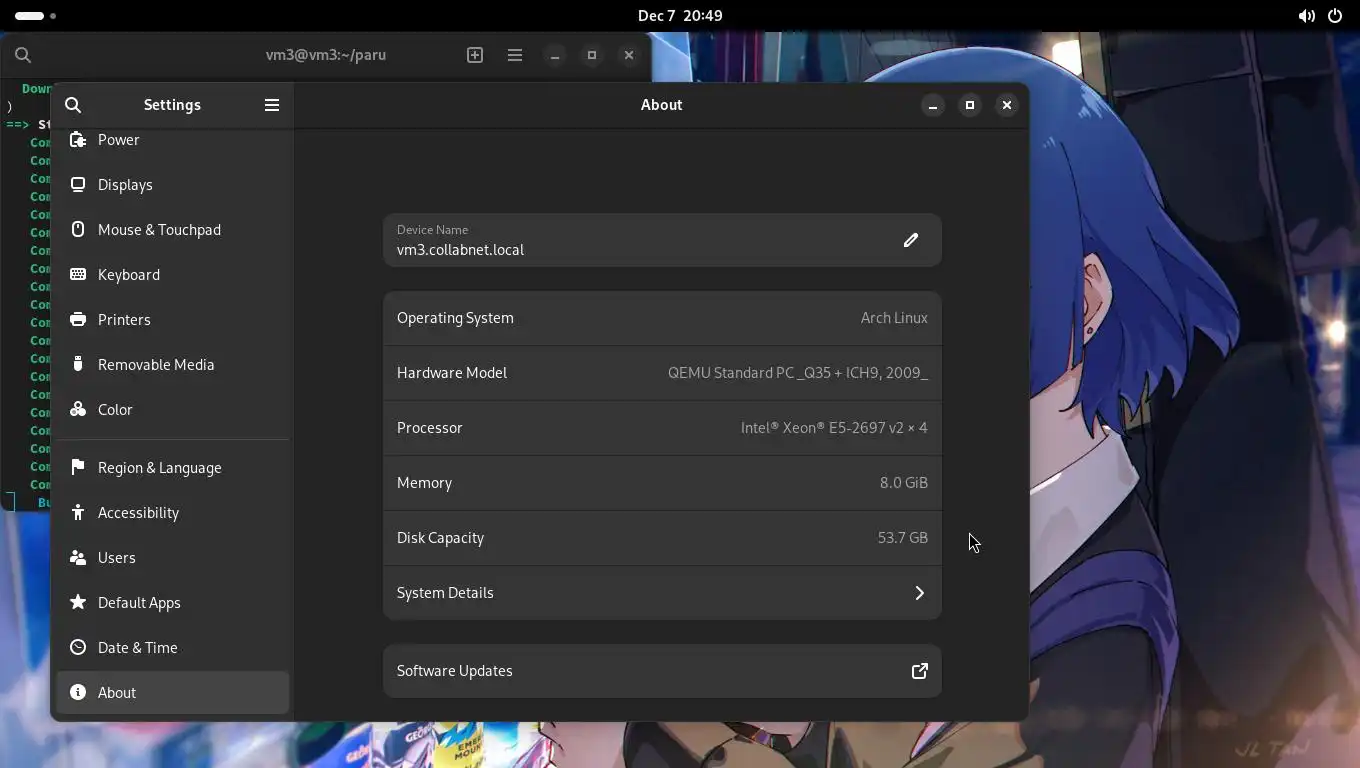Click the terminal search icon
The height and width of the screenshot is (768, 1360).
pos(23,56)
